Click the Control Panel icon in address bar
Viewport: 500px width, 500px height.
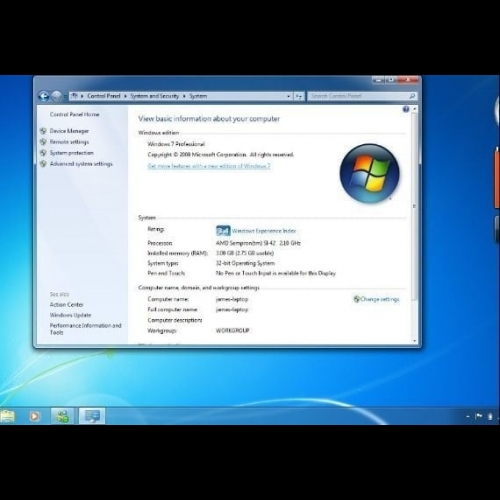point(74,96)
